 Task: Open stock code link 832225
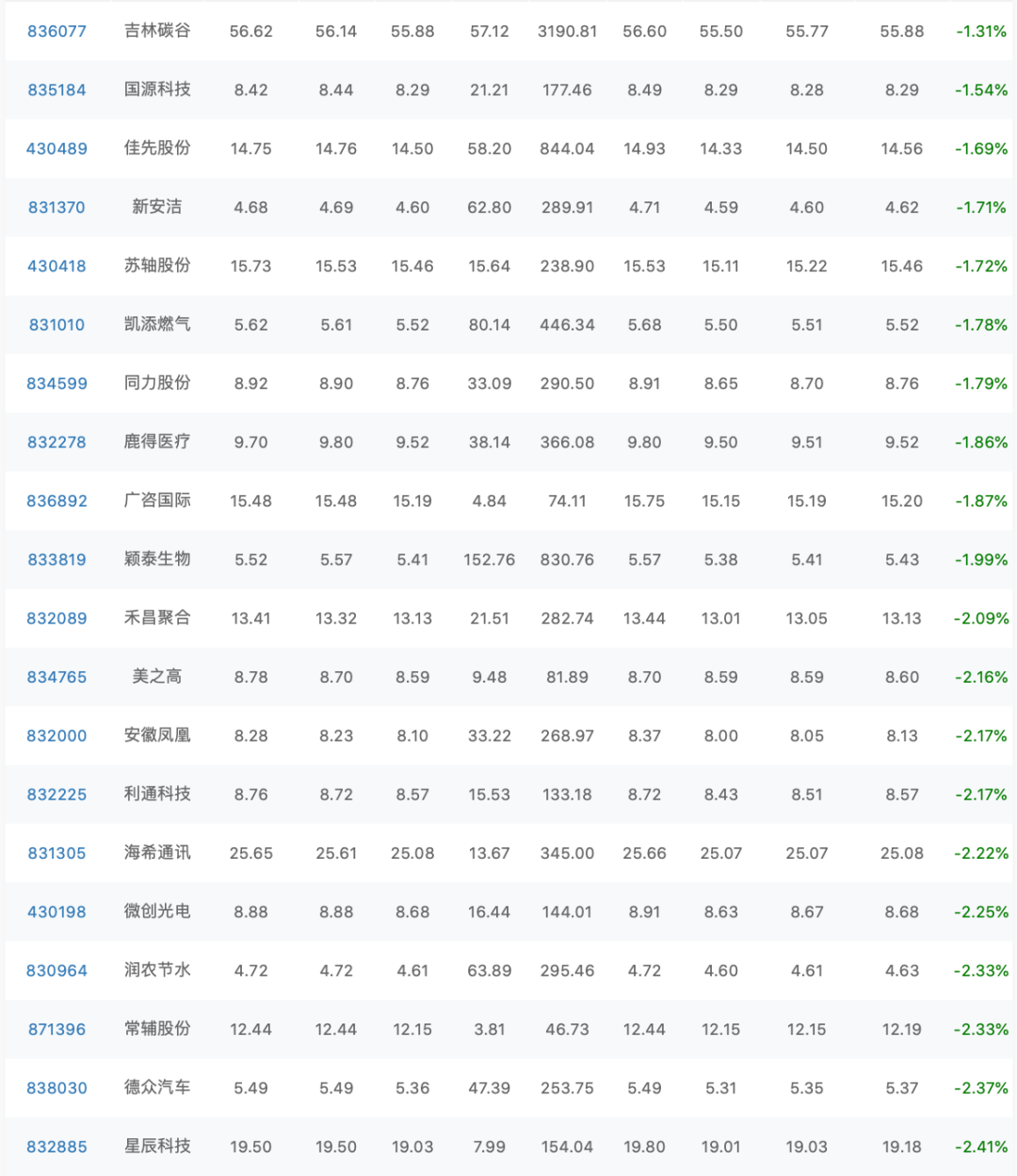click(x=56, y=795)
